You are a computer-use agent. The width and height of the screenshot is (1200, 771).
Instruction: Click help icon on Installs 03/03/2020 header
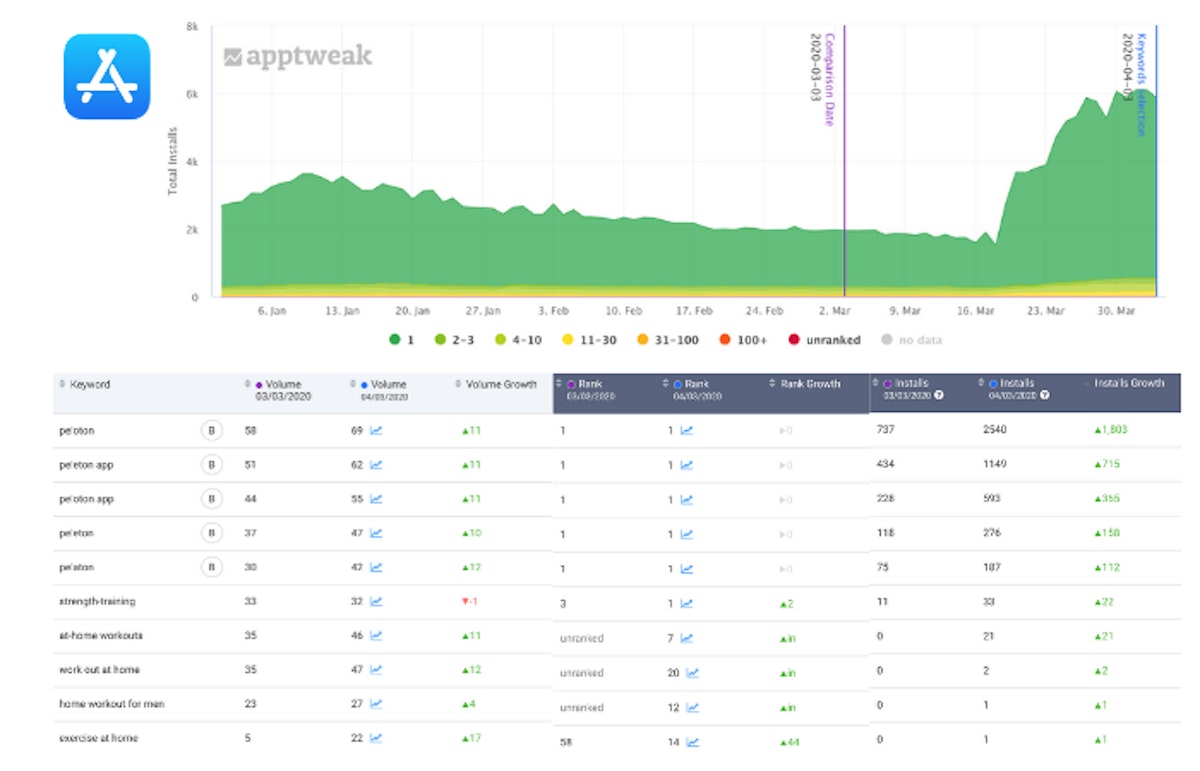click(937, 395)
